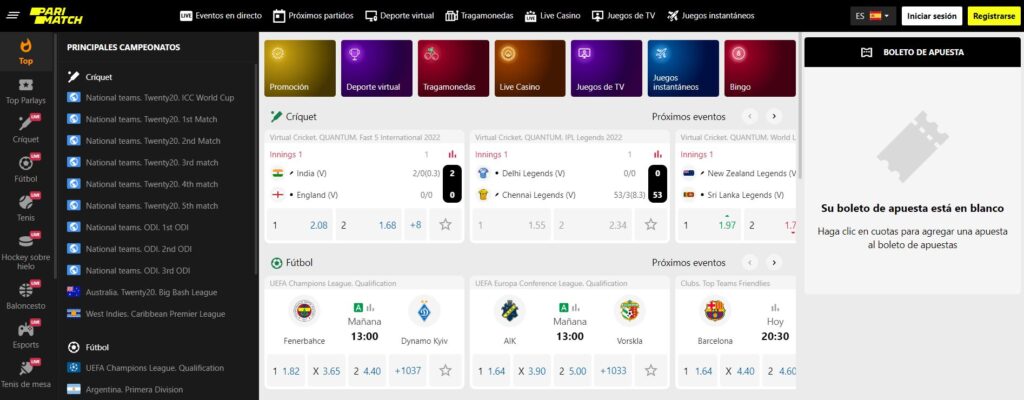The width and height of the screenshot is (1024, 400).
Task: Open Juegos de TV in top menu
Action: point(623,16)
